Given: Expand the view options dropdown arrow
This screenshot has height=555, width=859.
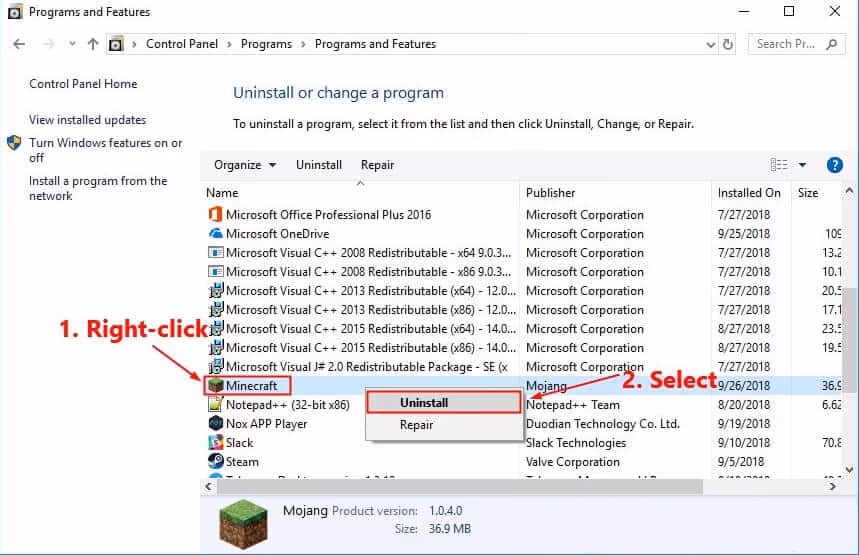Looking at the screenshot, I should (x=802, y=165).
